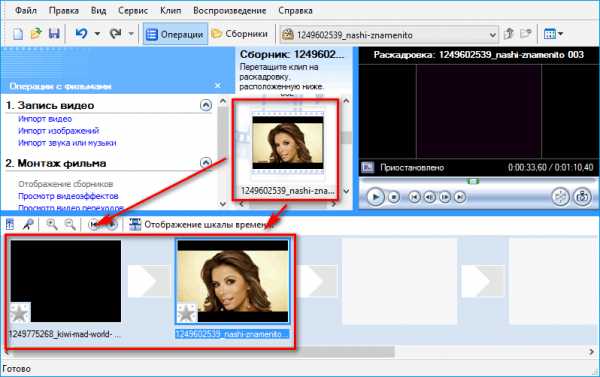Click the zoom out magnifier icon
The height and width of the screenshot is (377, 600).
pyautogui.click(x=70, y=224)
